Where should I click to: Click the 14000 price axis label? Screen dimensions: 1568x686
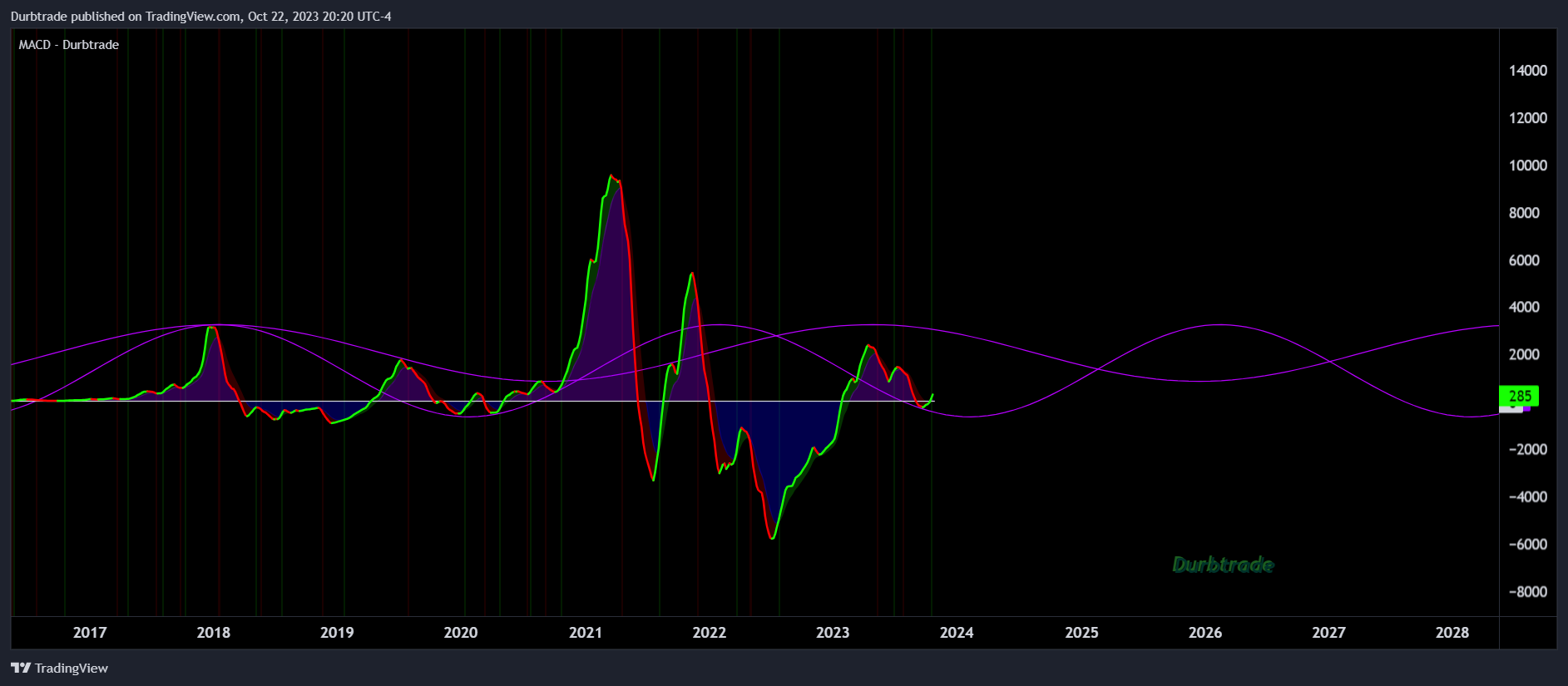point(1528,71)
